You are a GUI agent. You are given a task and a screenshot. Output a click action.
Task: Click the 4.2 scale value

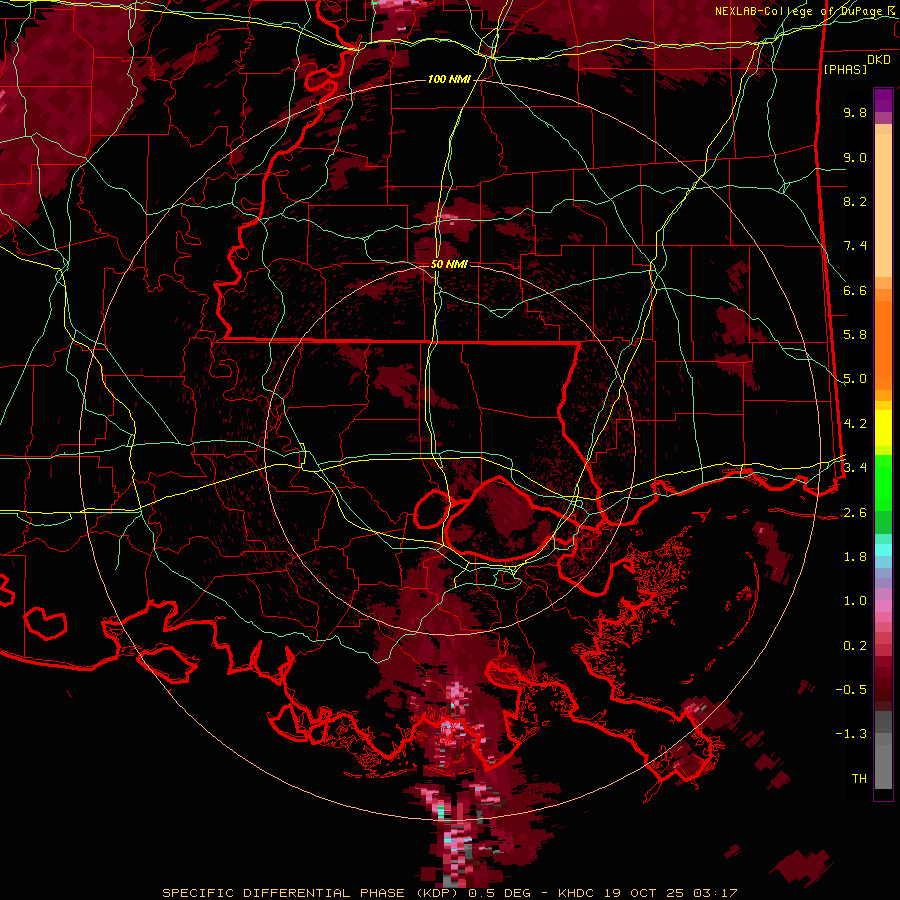click(x=855, y=424)
